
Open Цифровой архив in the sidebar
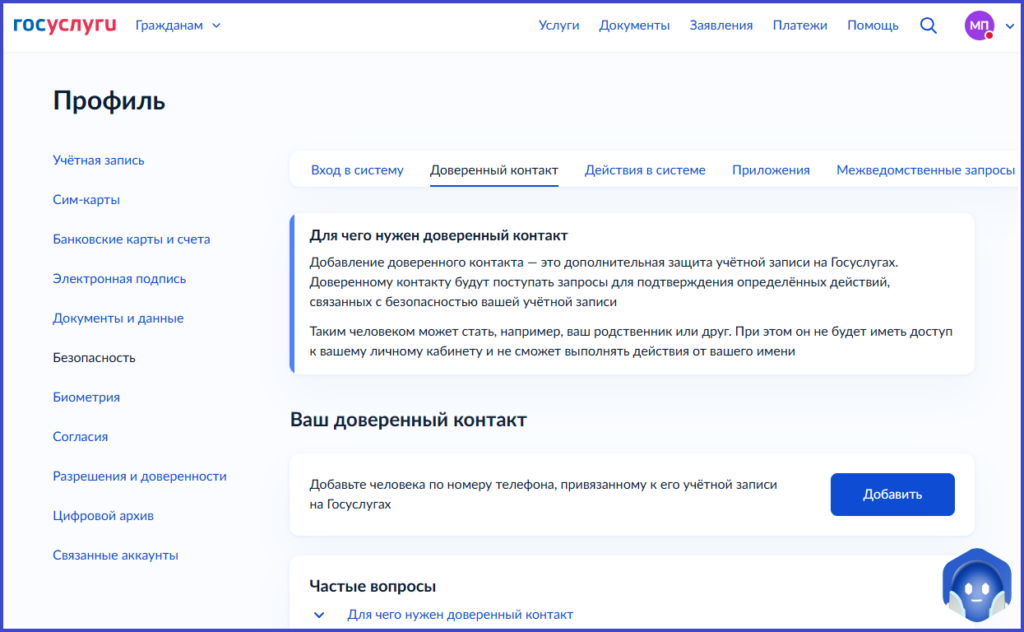pyautogui.click(x=103, y=516)
